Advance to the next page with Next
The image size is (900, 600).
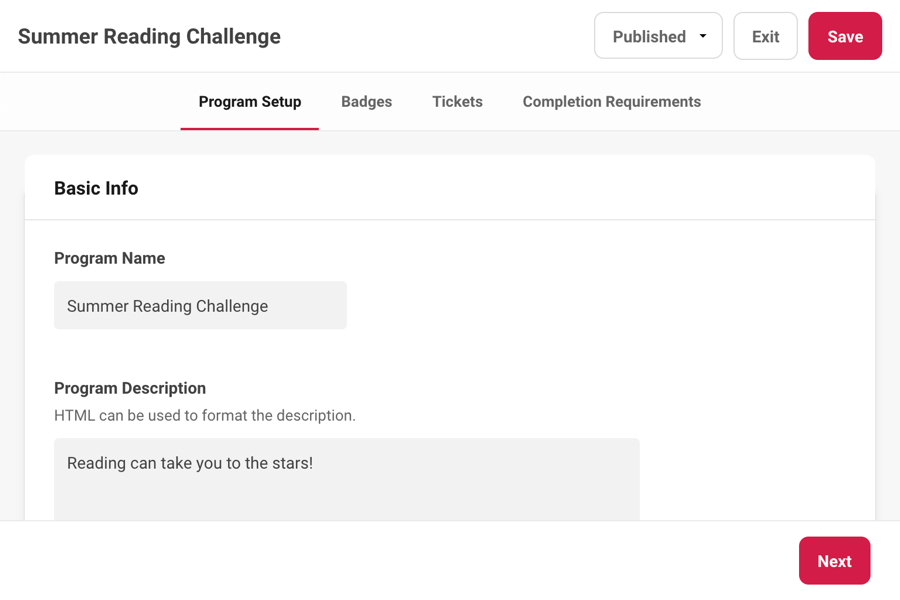(x=834, y=561)
